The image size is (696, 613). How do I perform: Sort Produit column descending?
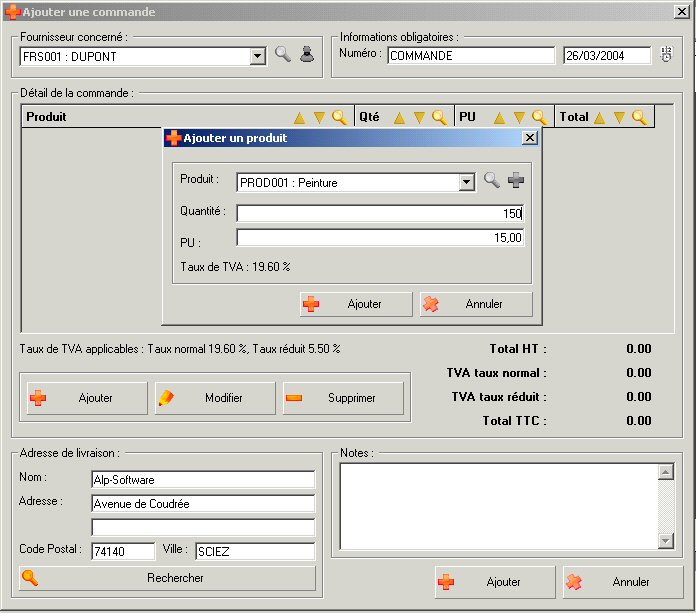pyautogui.click(x=319, y=117)
